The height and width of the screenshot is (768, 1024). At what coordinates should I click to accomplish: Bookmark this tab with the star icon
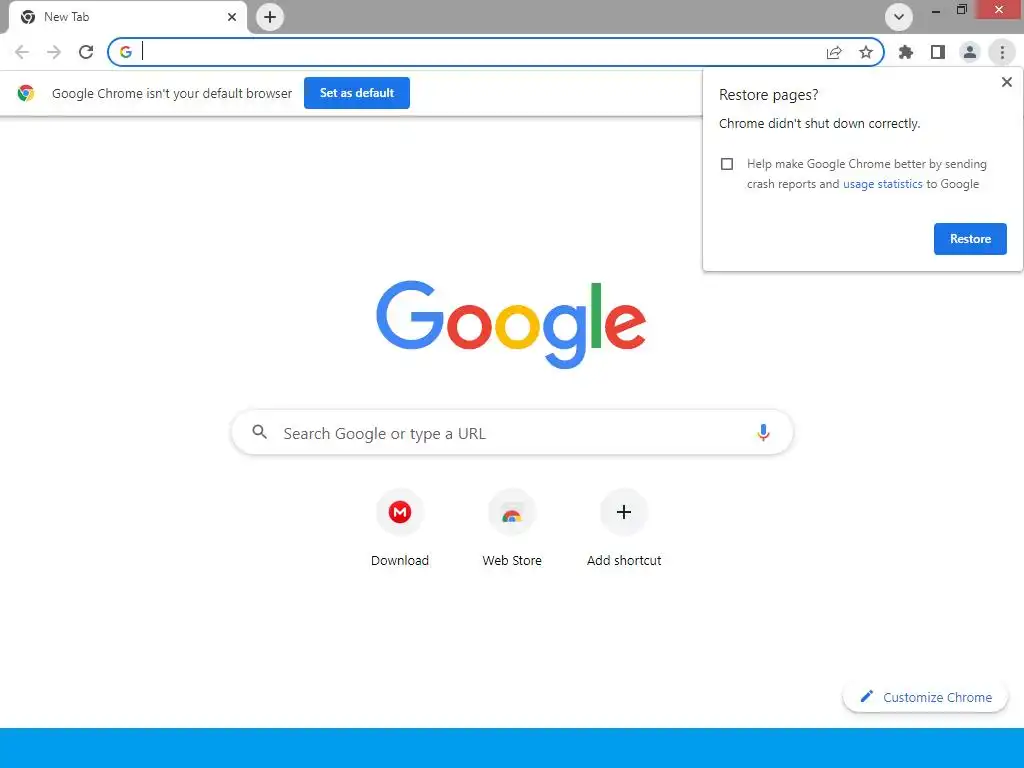(x=866, y=52)
